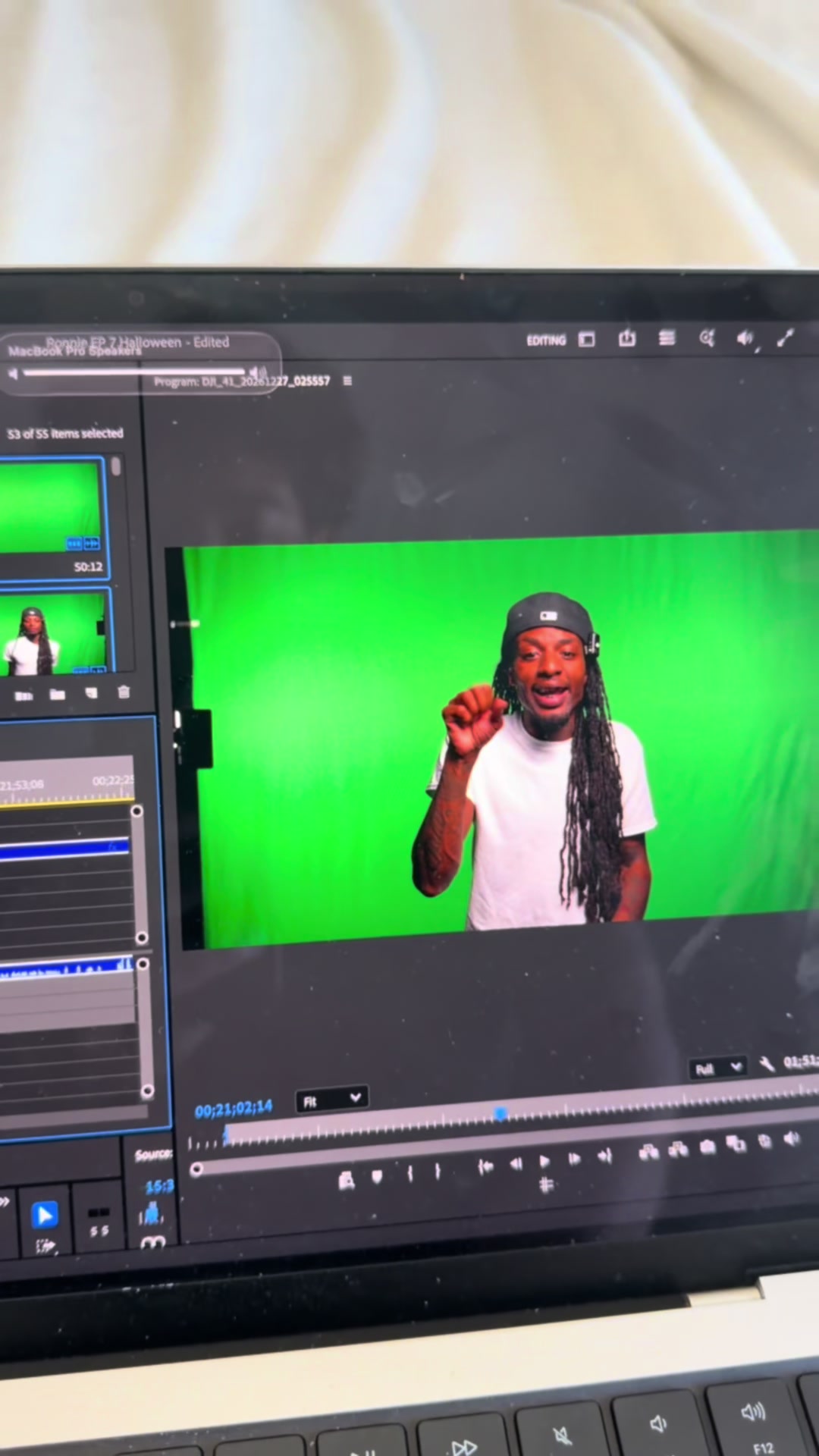Viewport: 819px width, 1456px height.
Task: Click the Lift button in Program Monitor
Action: [x=648, y=1152]
